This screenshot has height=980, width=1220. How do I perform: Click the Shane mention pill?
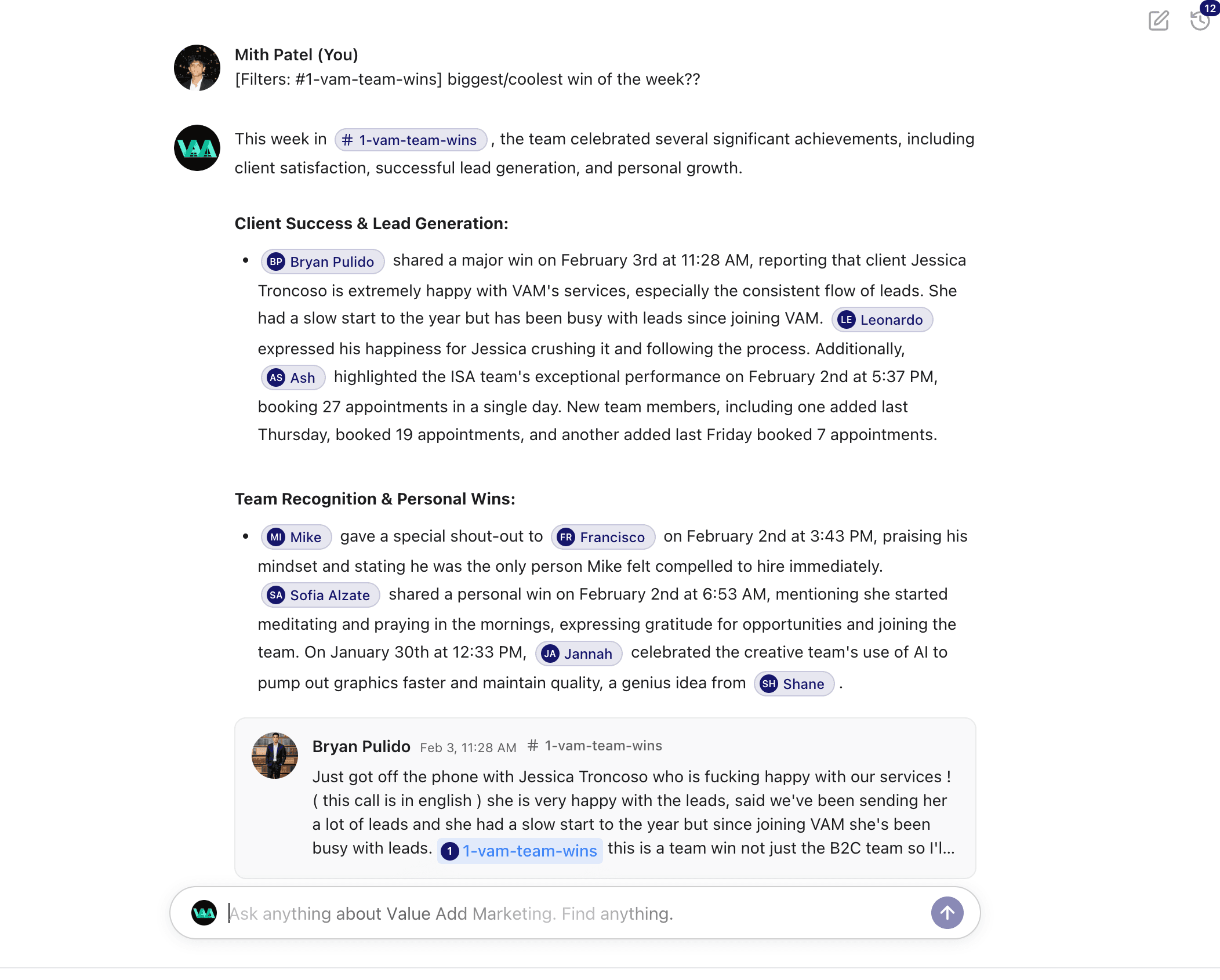coord(794,684)
